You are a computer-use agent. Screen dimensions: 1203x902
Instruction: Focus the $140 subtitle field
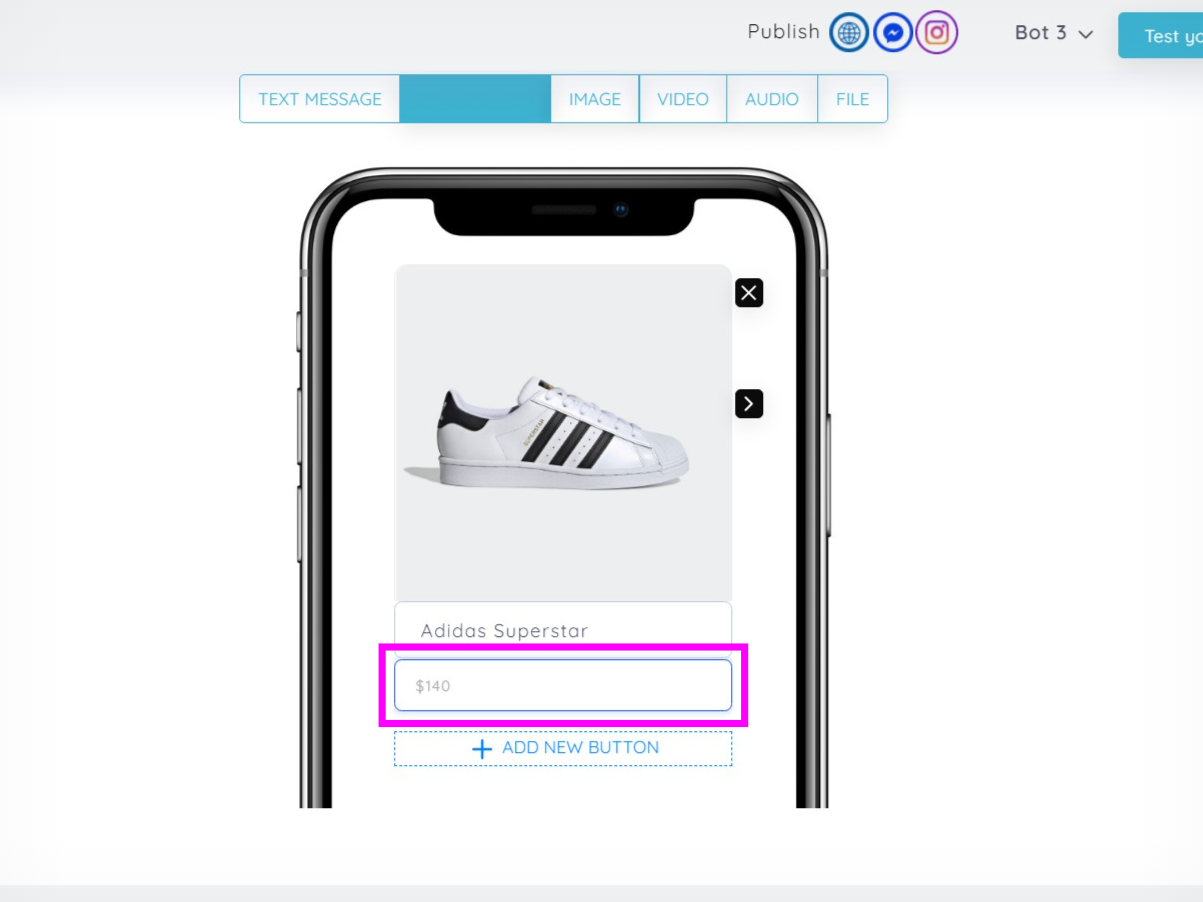[563, 686]
